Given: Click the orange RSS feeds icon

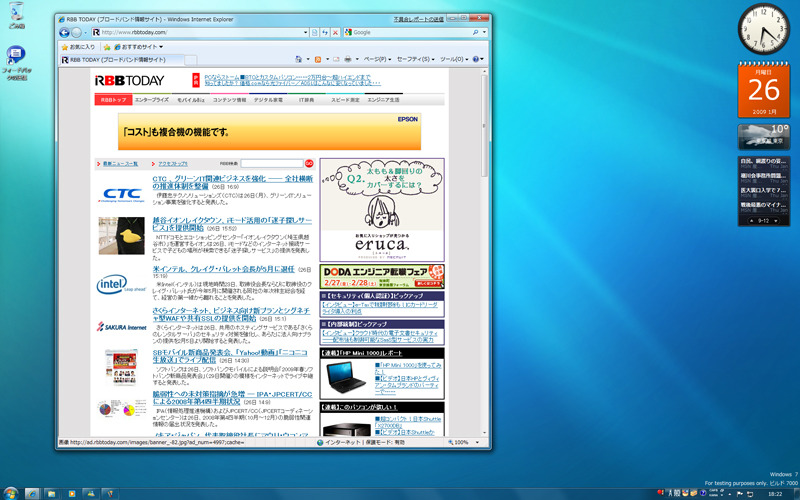Looking at the screenshot, I should click(318, 59).
